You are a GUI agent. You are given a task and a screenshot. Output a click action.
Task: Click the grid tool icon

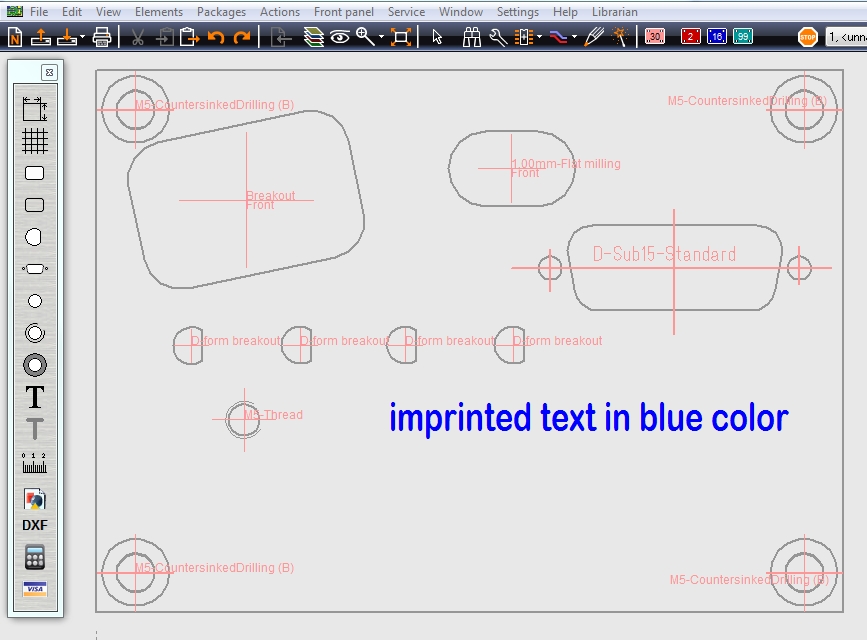click(35, 141)
